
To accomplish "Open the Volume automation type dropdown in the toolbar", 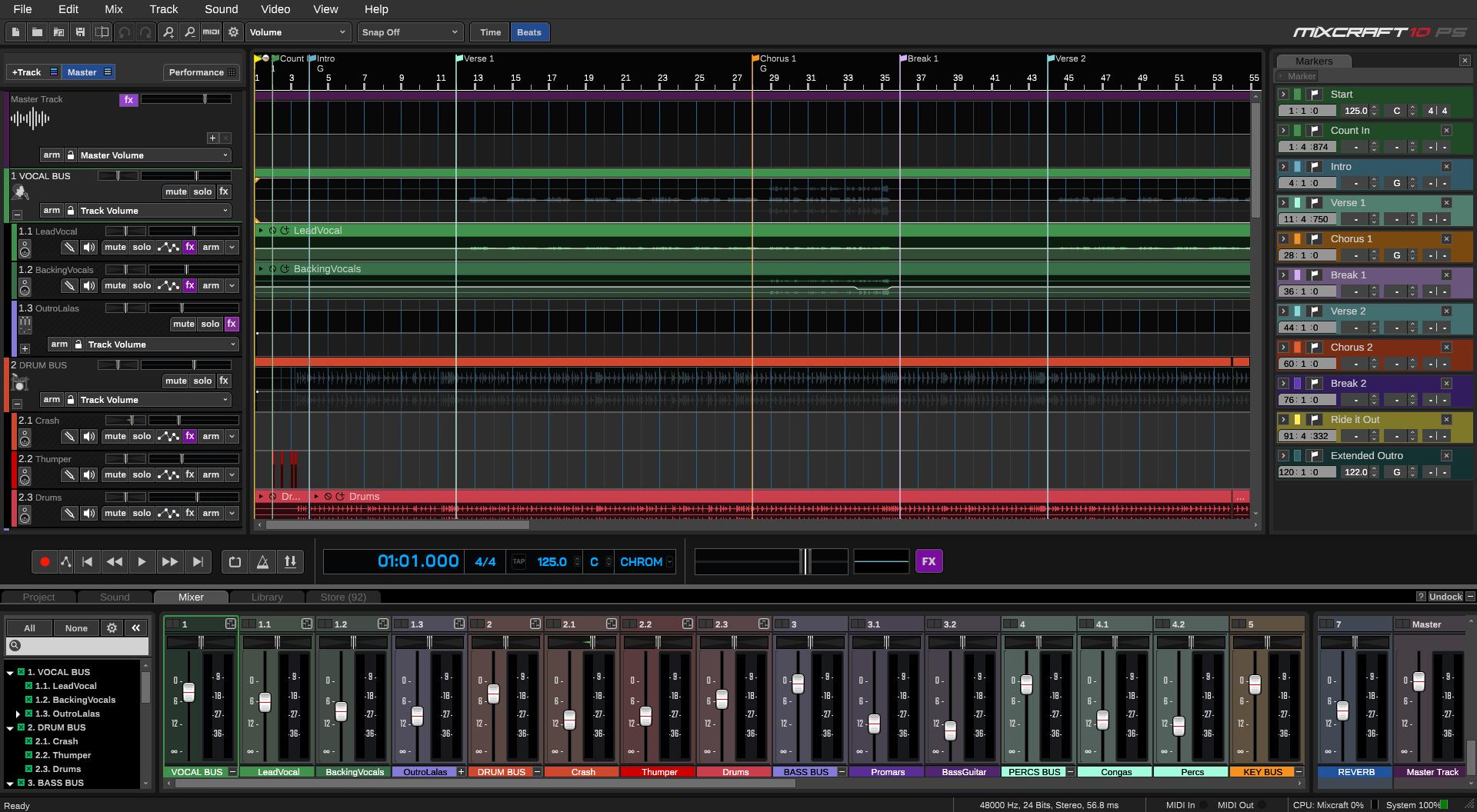I will pyautogui.click(x=298, y=32).
